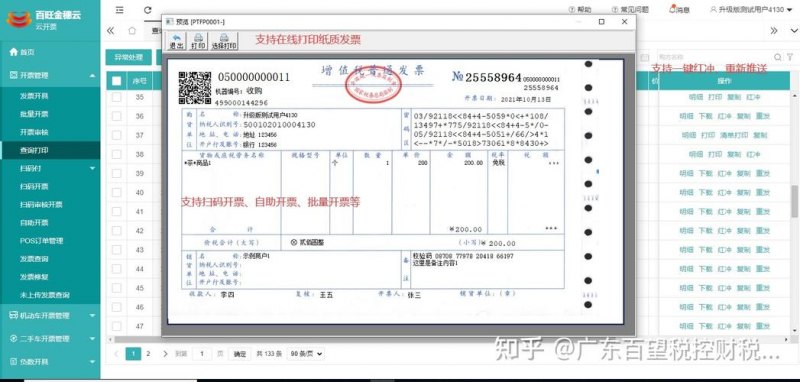This screenshot has height=382, width=800.
Task: Click the home tab icon
Action: tap(132, 31)
